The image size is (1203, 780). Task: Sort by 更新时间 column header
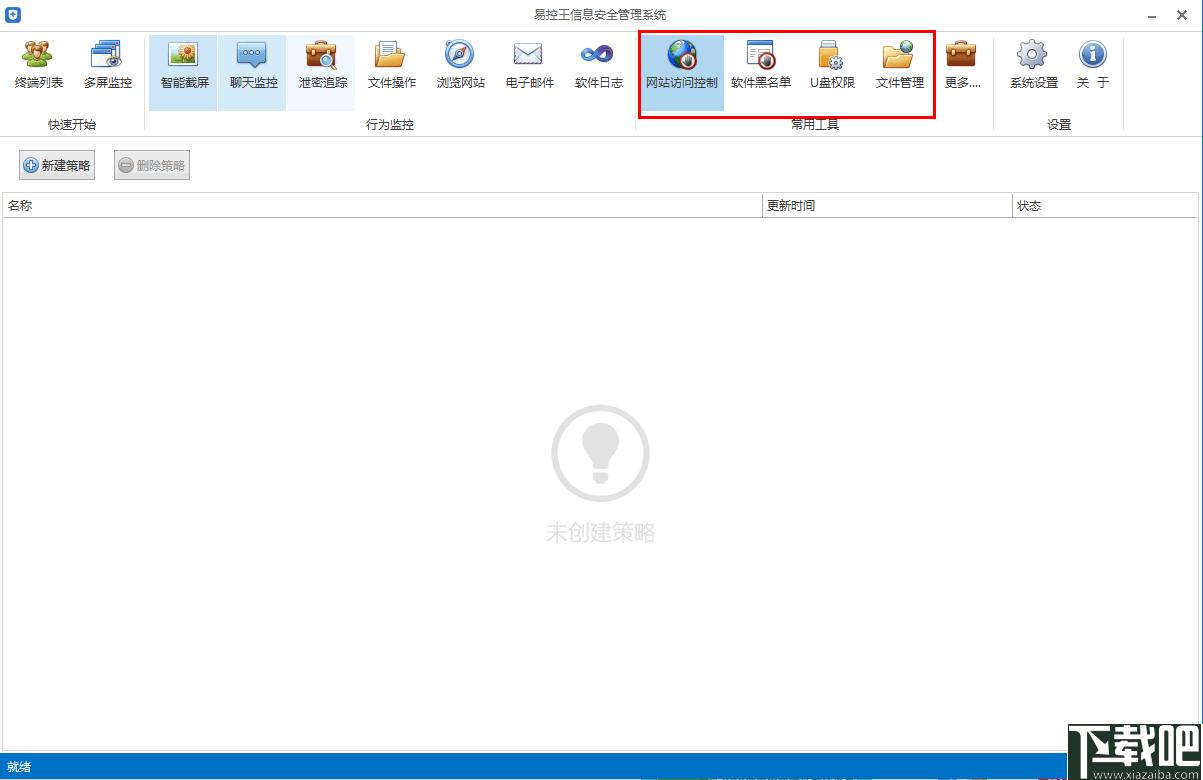[x=887, y=205]
